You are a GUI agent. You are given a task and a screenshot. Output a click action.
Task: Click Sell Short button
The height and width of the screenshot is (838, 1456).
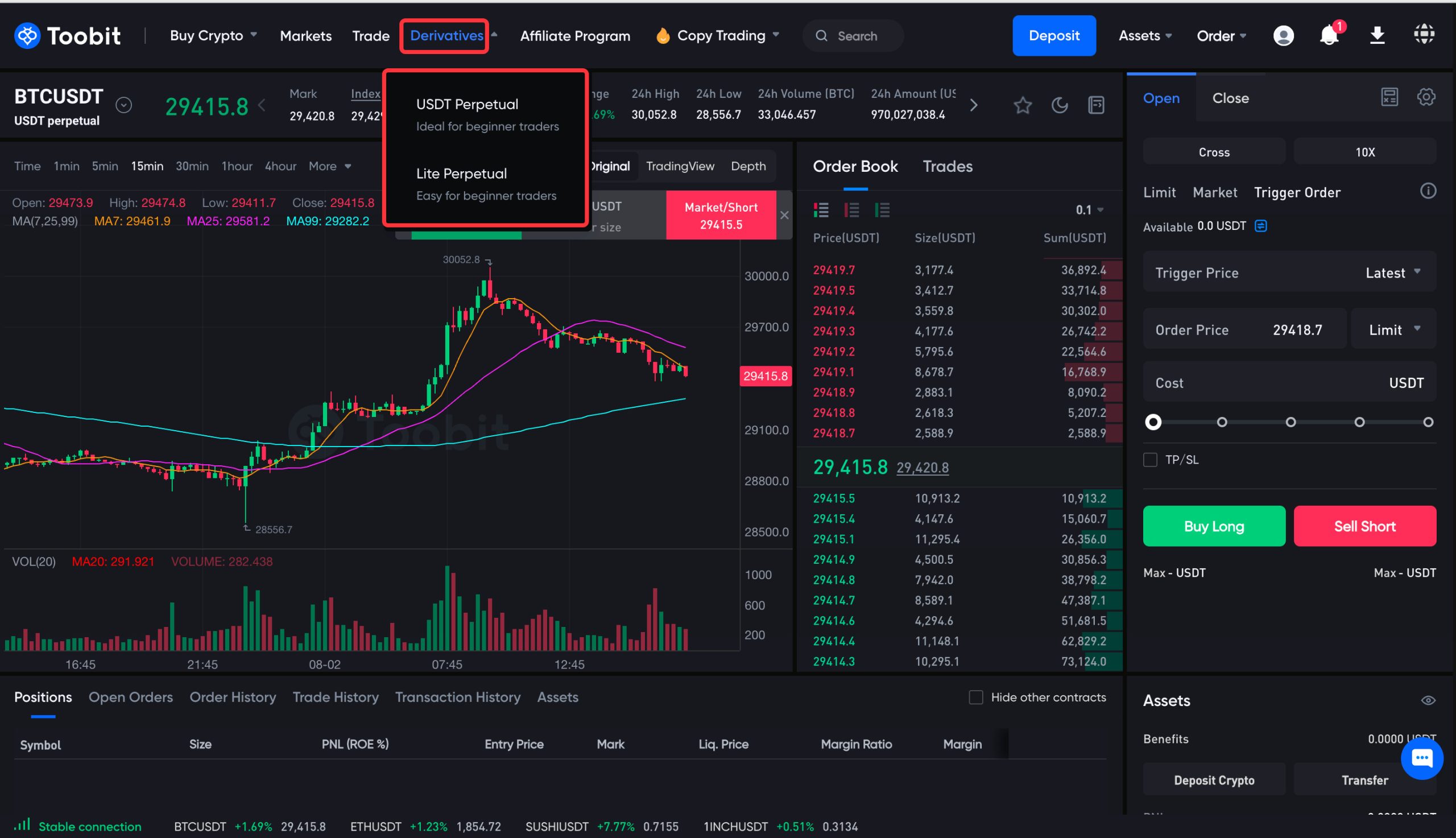1364,526
